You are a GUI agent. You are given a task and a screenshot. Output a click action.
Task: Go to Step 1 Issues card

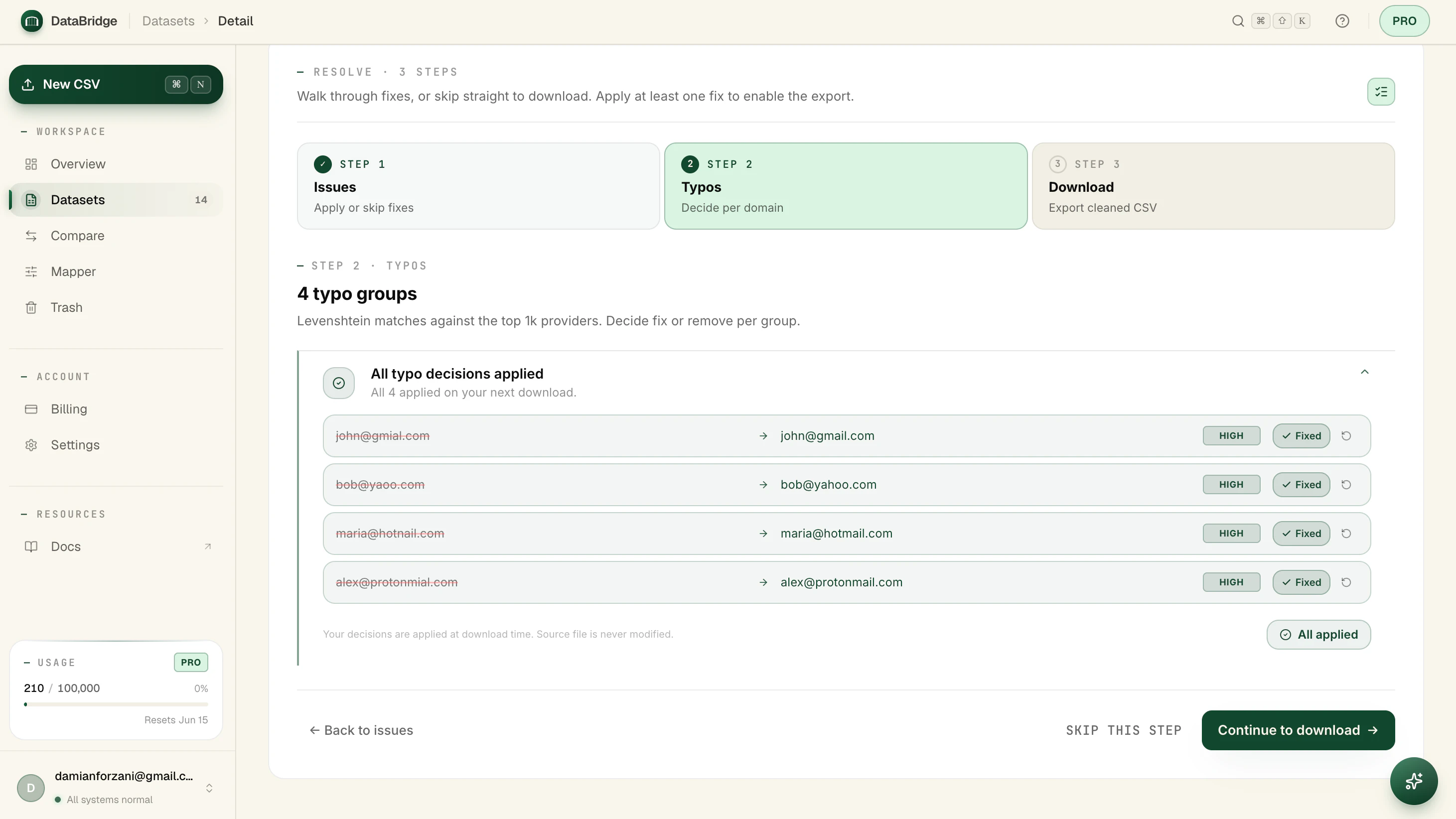(x=478, y=186)
